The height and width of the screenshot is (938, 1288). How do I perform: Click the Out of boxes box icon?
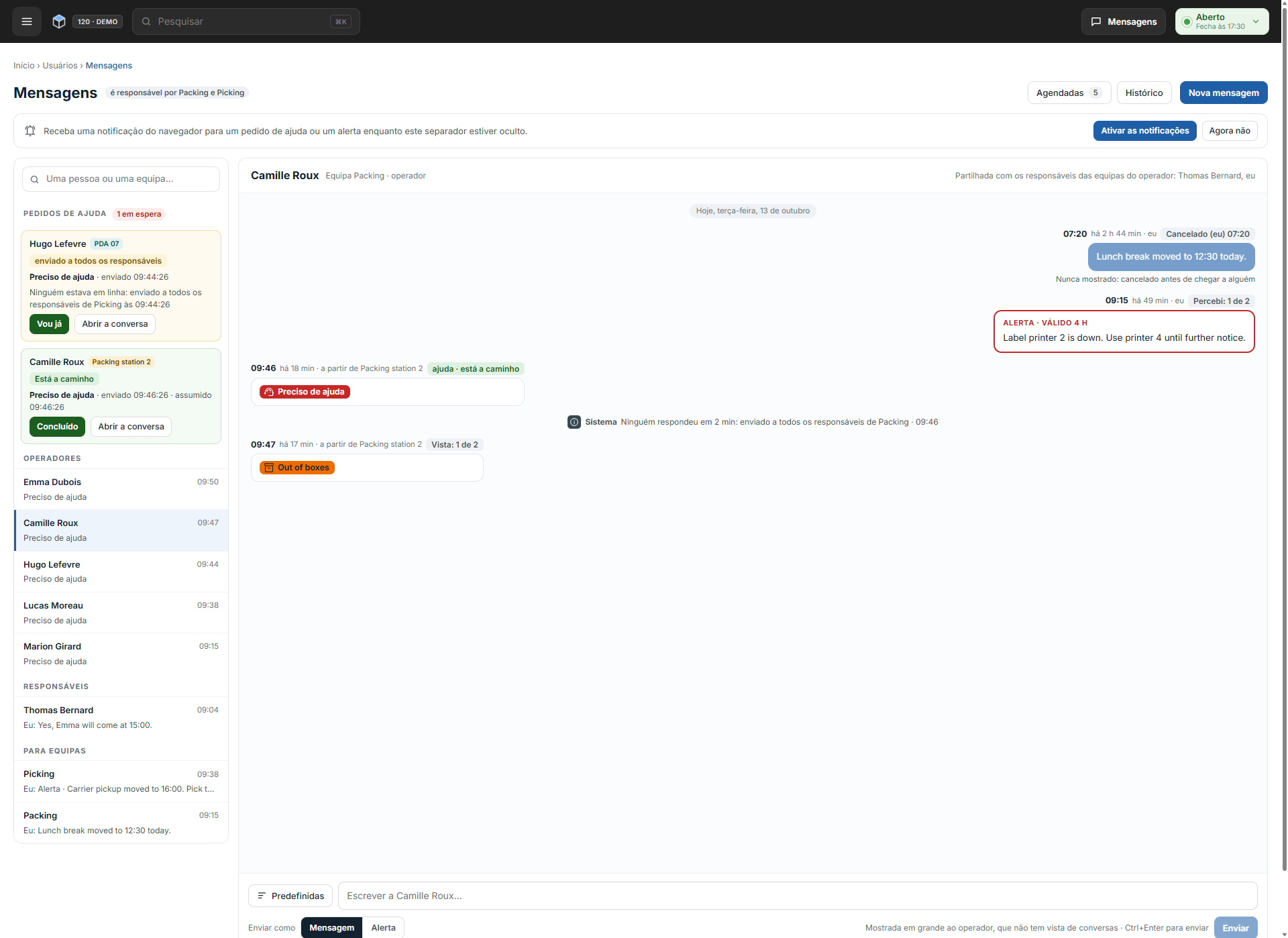(x=269, y=468)
